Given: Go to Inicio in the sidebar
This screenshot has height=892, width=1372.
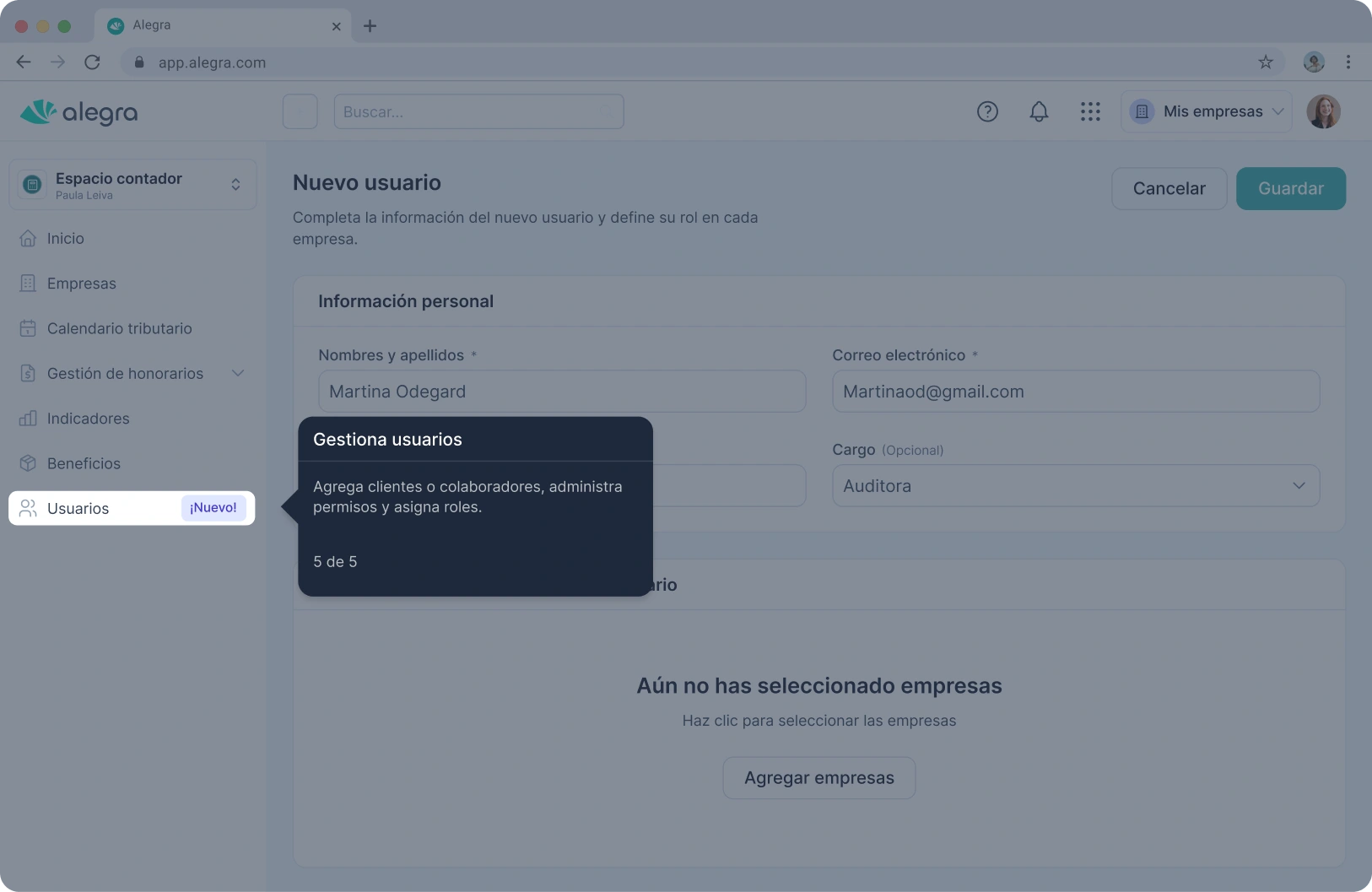Looking at the screenshot, I should tap(66, 239).
